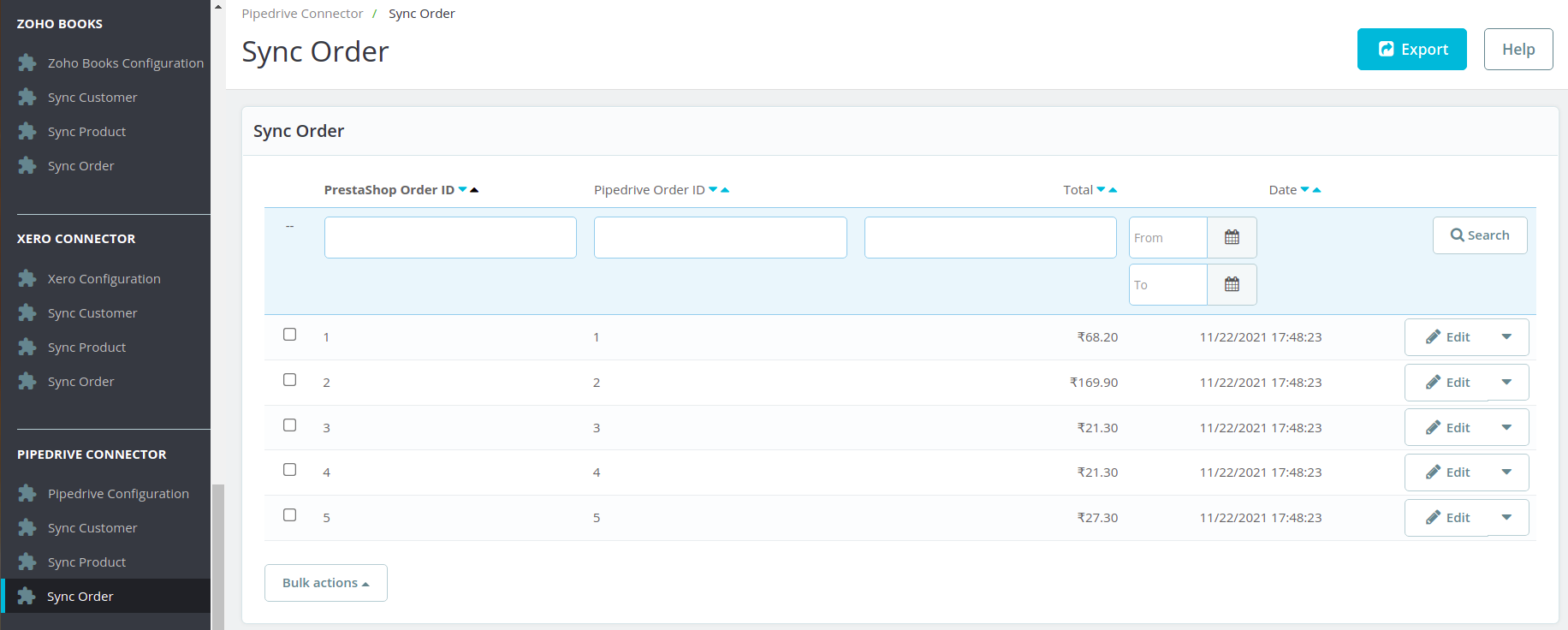
Task: Select checkbox for order row 4
Action: click(290, 470)
